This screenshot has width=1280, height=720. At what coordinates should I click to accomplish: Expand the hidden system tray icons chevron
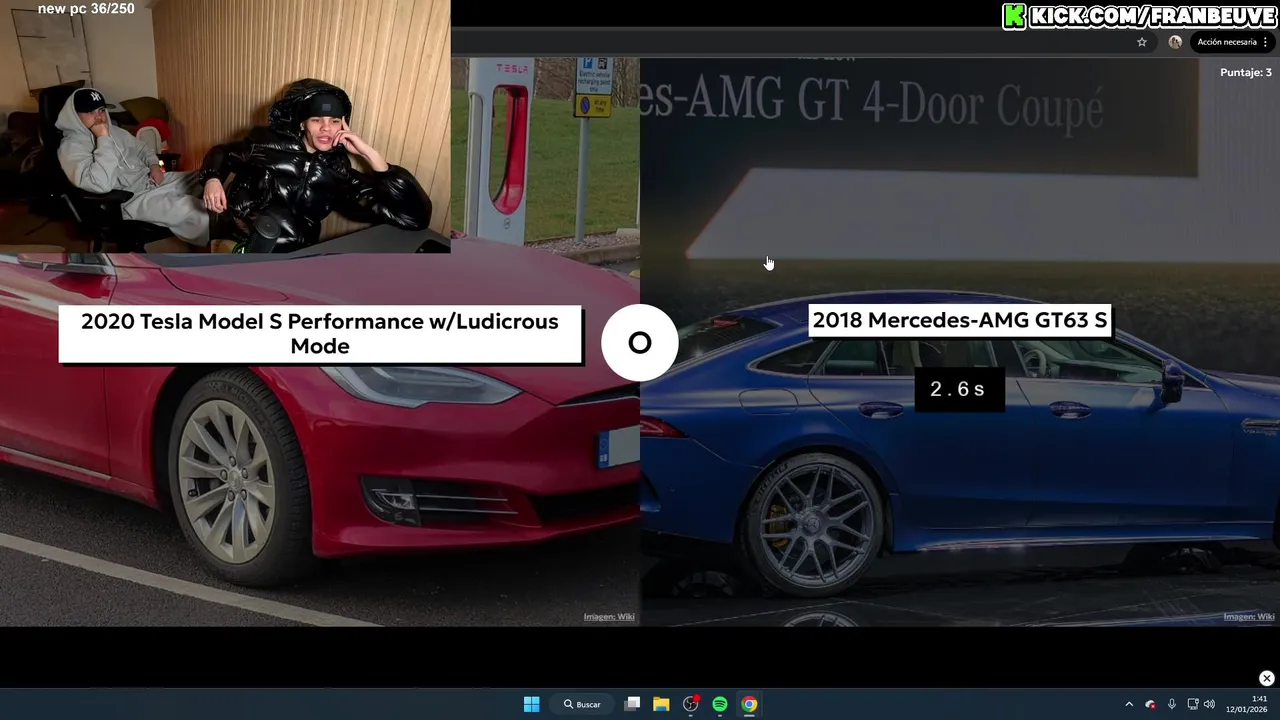1129,704
